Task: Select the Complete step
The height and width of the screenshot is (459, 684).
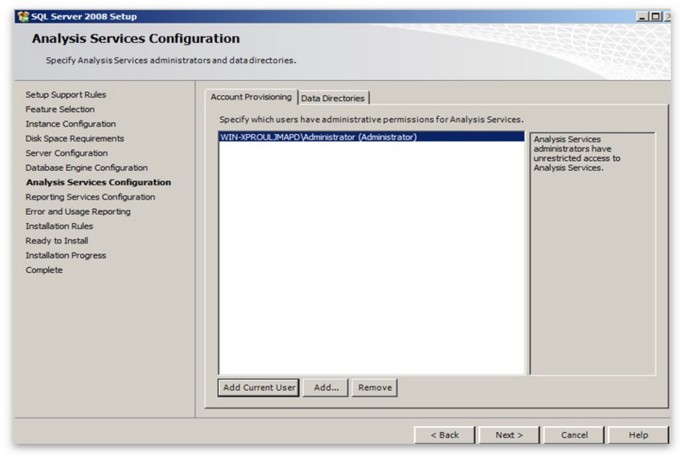Action: [44, 270]
